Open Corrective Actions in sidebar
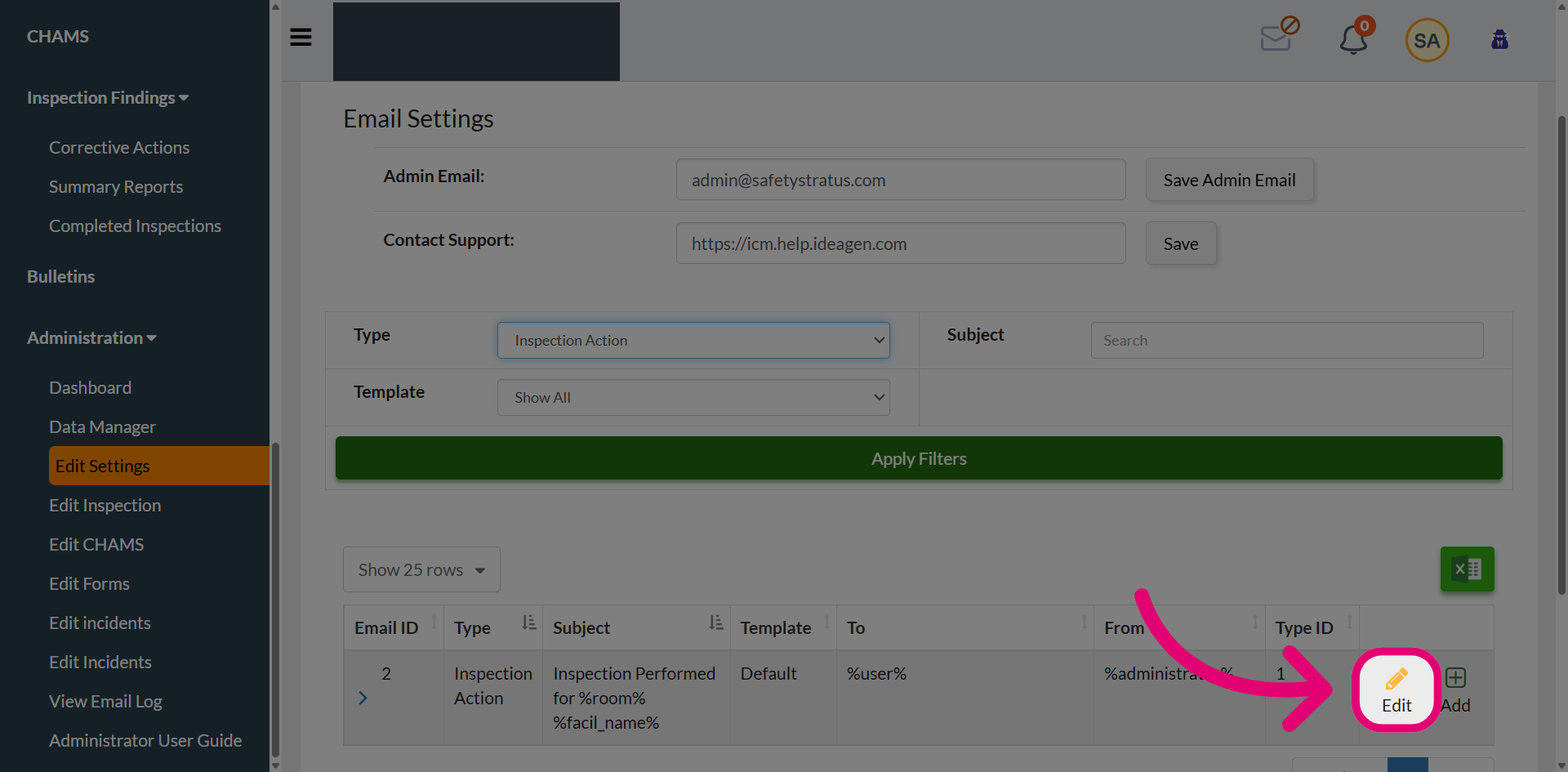The width and height of the screenshot is (1568, 772). coord(119,147)
